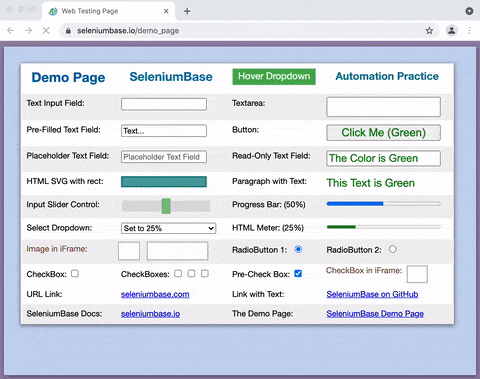Click the SeleniumBase heading
480x379 pixels.
(x=171, y=77)
